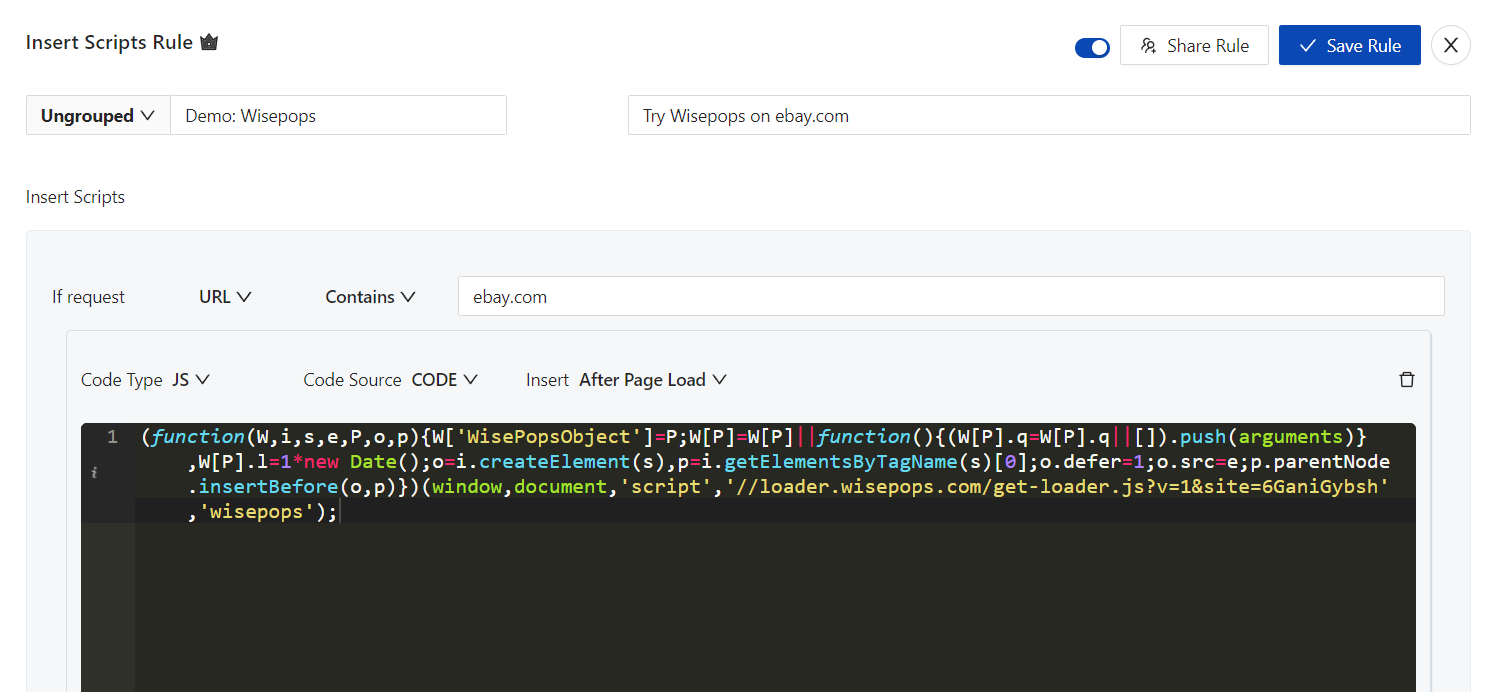Open the Contains operator dropdown
This screenshot has width=1493, height=692.
[x=370, y=296]
